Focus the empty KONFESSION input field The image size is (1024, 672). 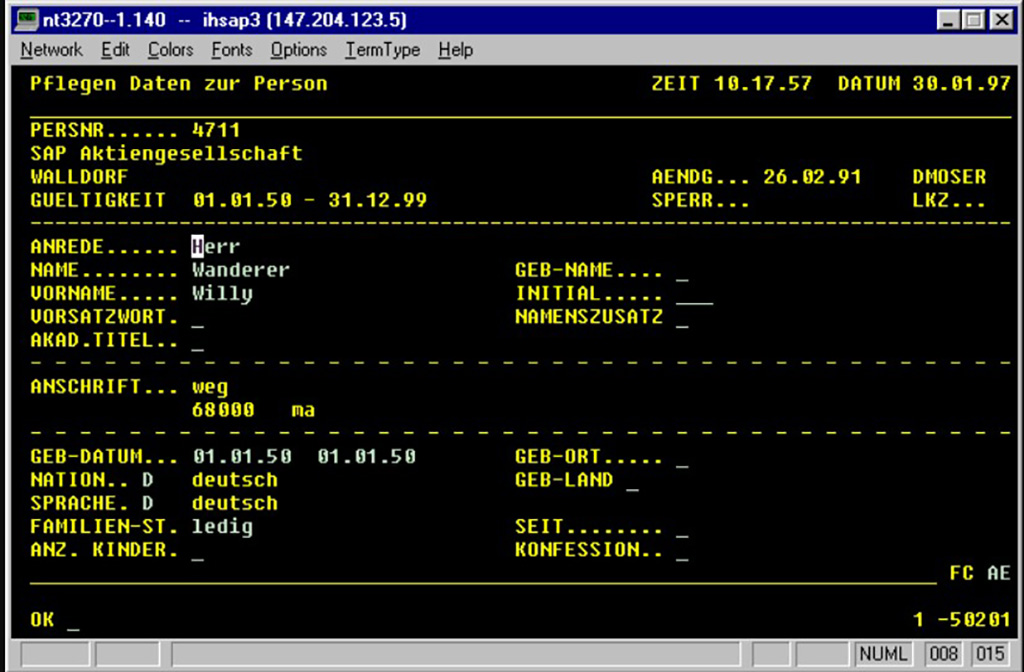pos(682,551)
